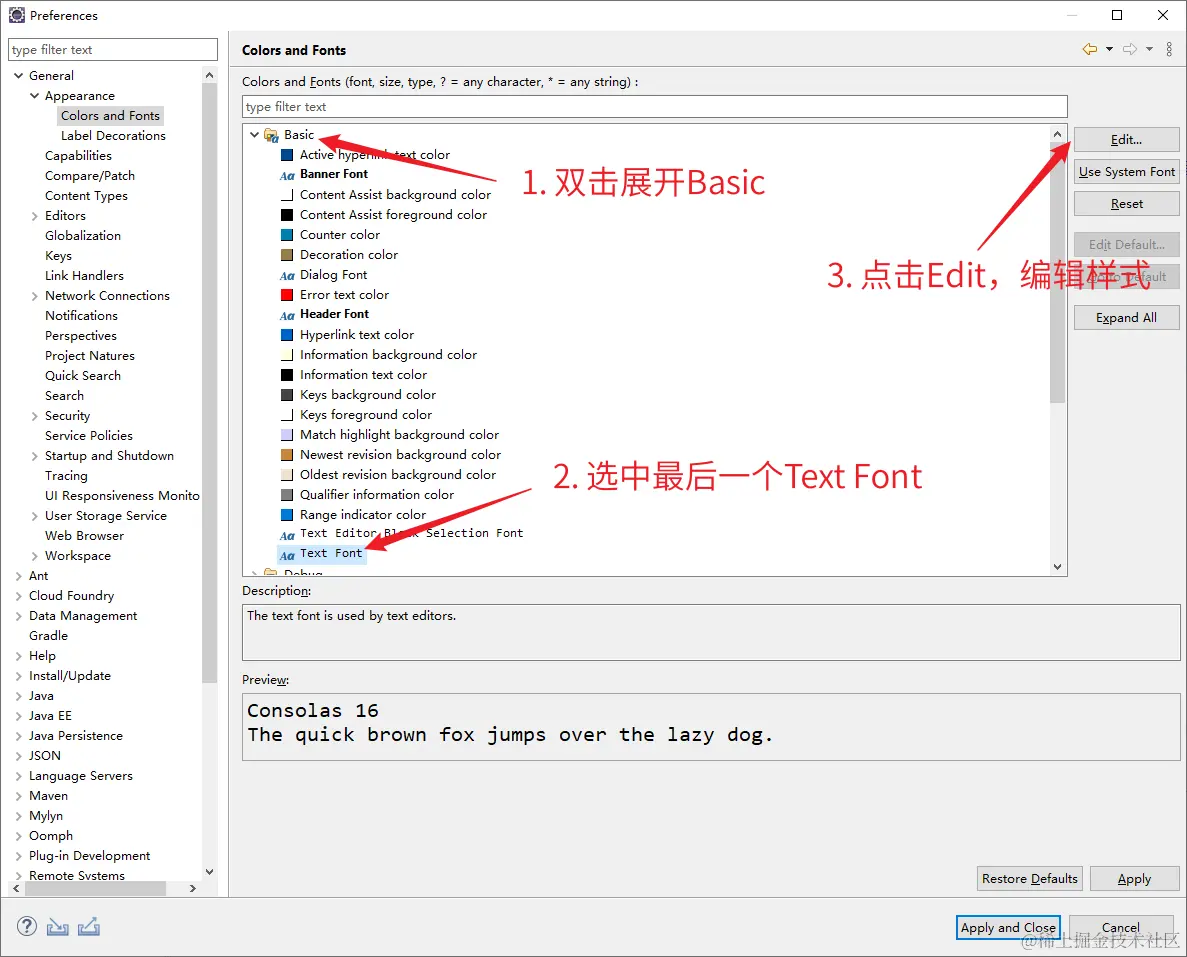This screenshot has height=957, width=1187.
Task: Collapse the Appearance tree node
Action: [34, 95]
